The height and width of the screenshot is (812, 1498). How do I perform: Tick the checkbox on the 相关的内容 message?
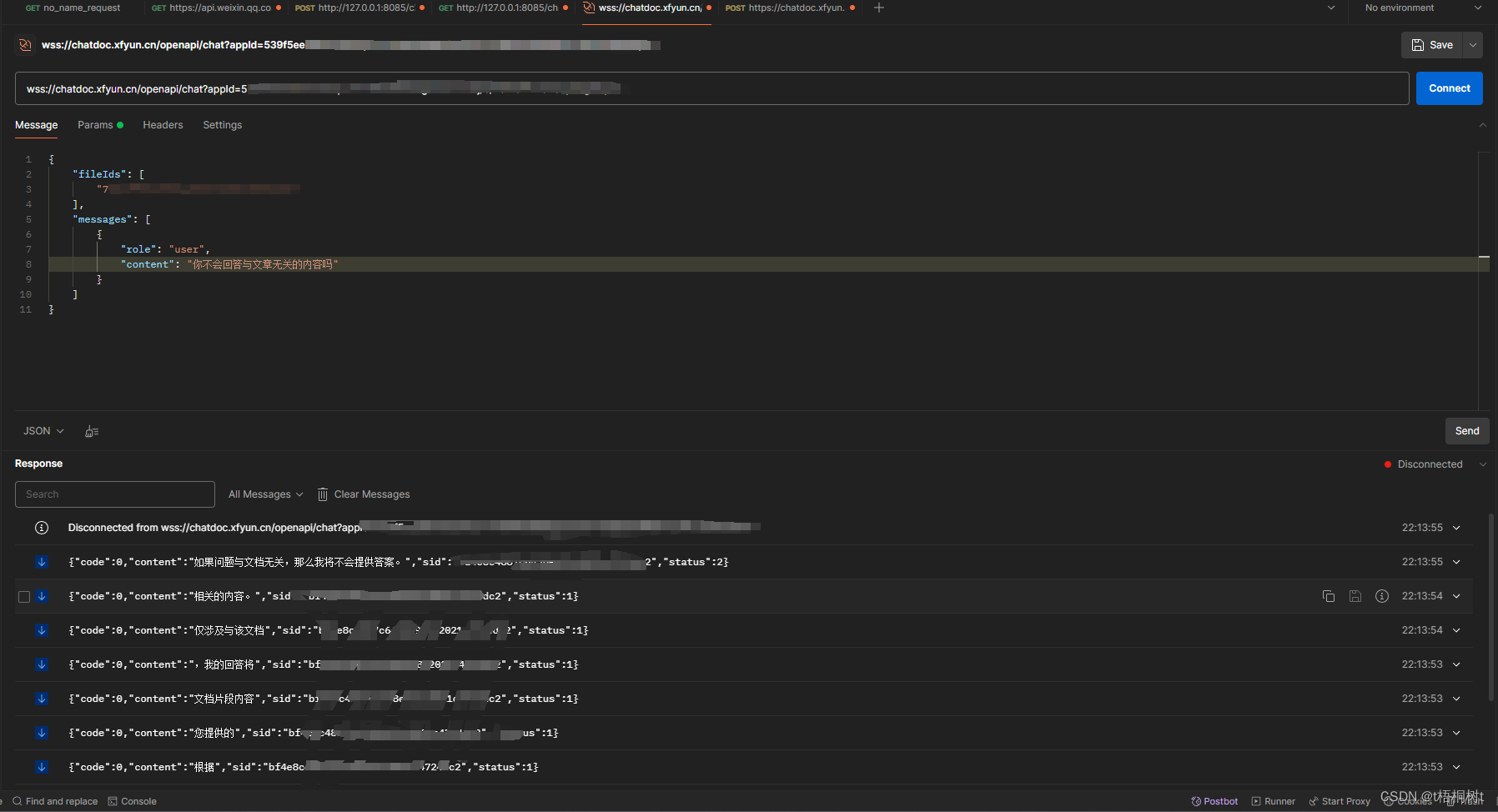coord(24,596)
